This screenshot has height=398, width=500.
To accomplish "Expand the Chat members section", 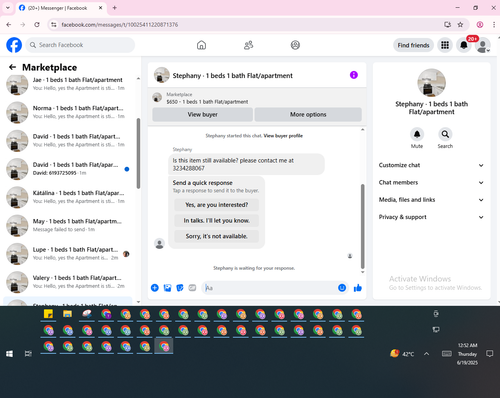I will [431, 182].
